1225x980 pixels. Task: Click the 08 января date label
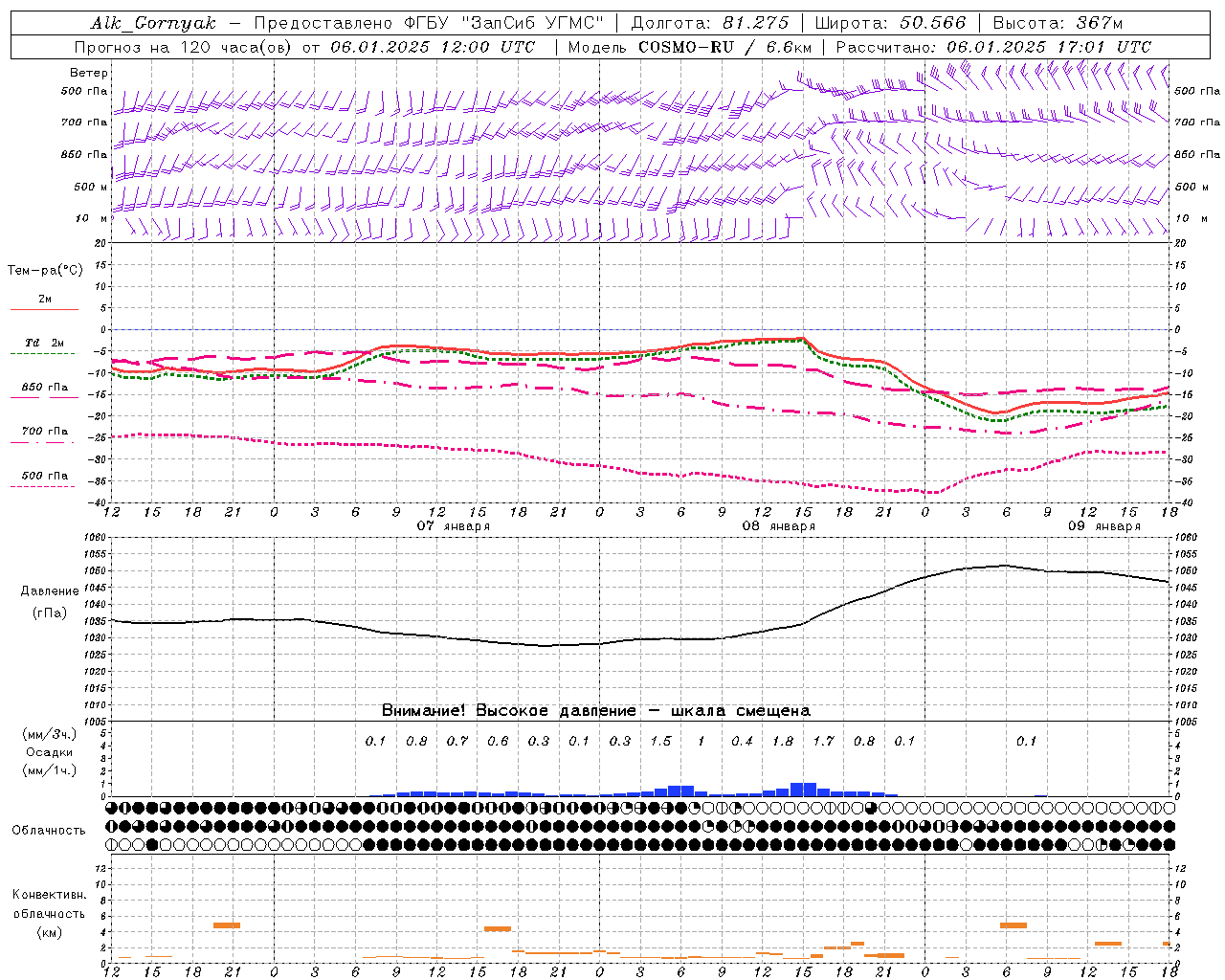779,526
